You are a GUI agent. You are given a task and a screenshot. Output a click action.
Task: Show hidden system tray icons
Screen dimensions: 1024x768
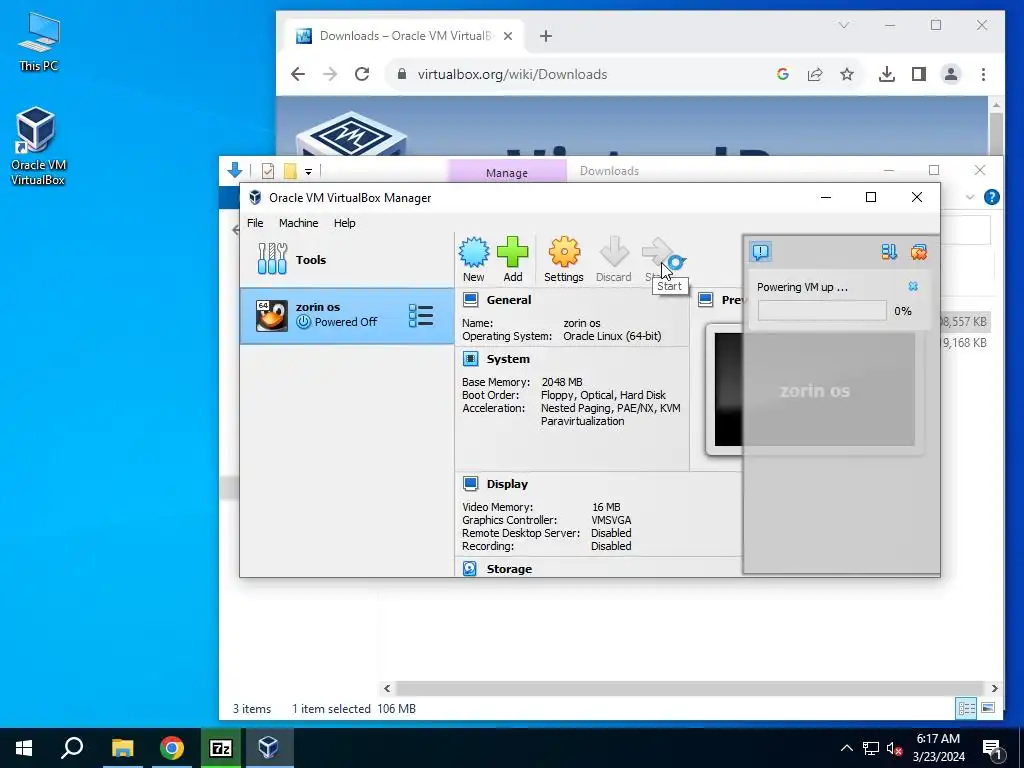pos(846,748)
